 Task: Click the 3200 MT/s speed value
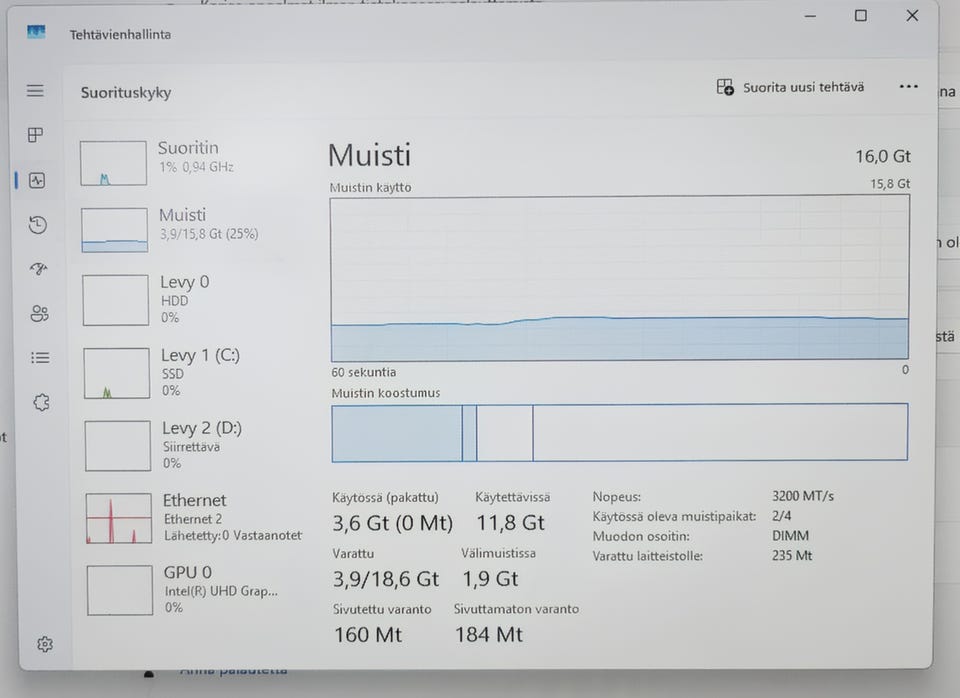click(x=803, y=496)
